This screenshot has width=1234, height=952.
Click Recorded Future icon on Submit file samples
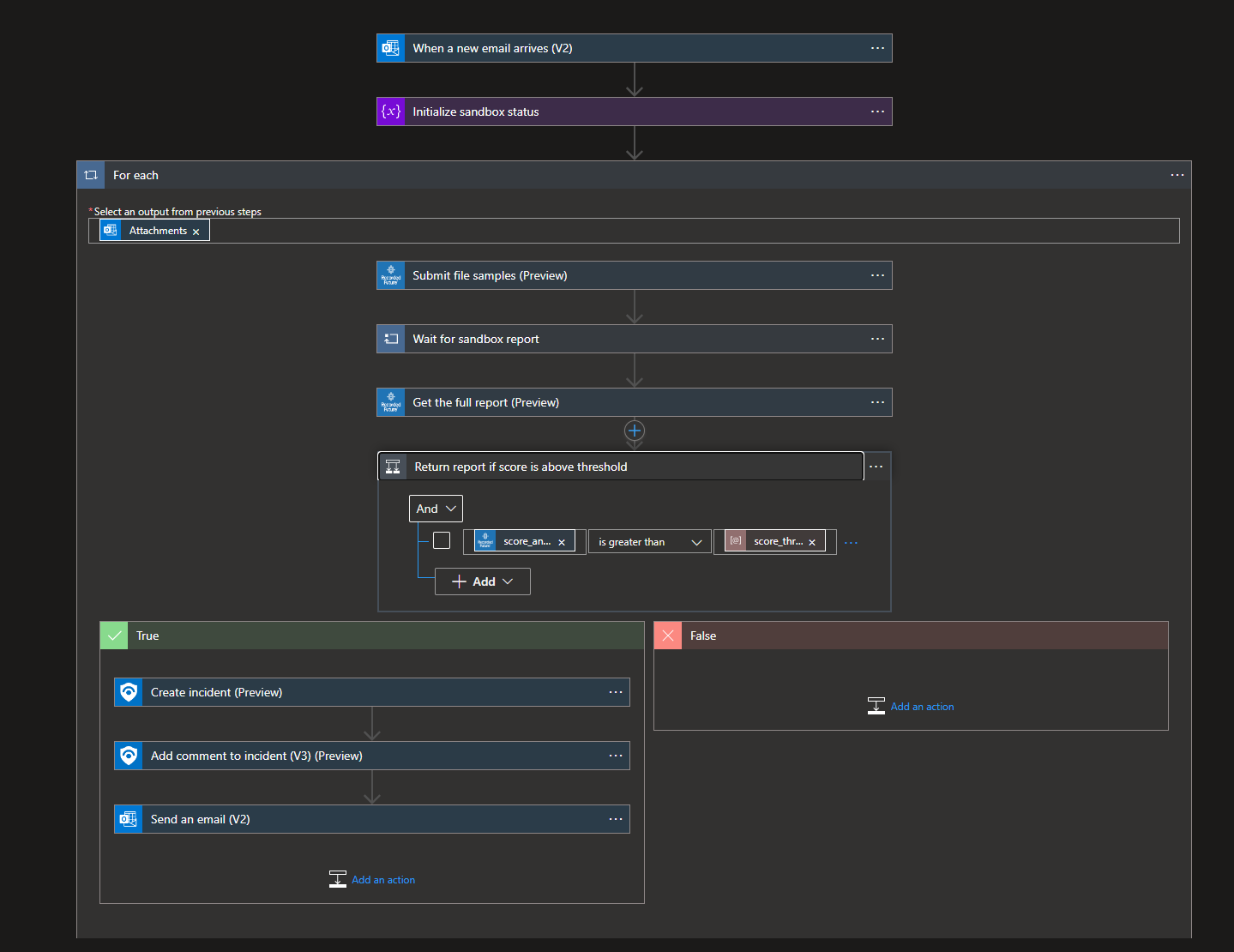pos(391,275)
